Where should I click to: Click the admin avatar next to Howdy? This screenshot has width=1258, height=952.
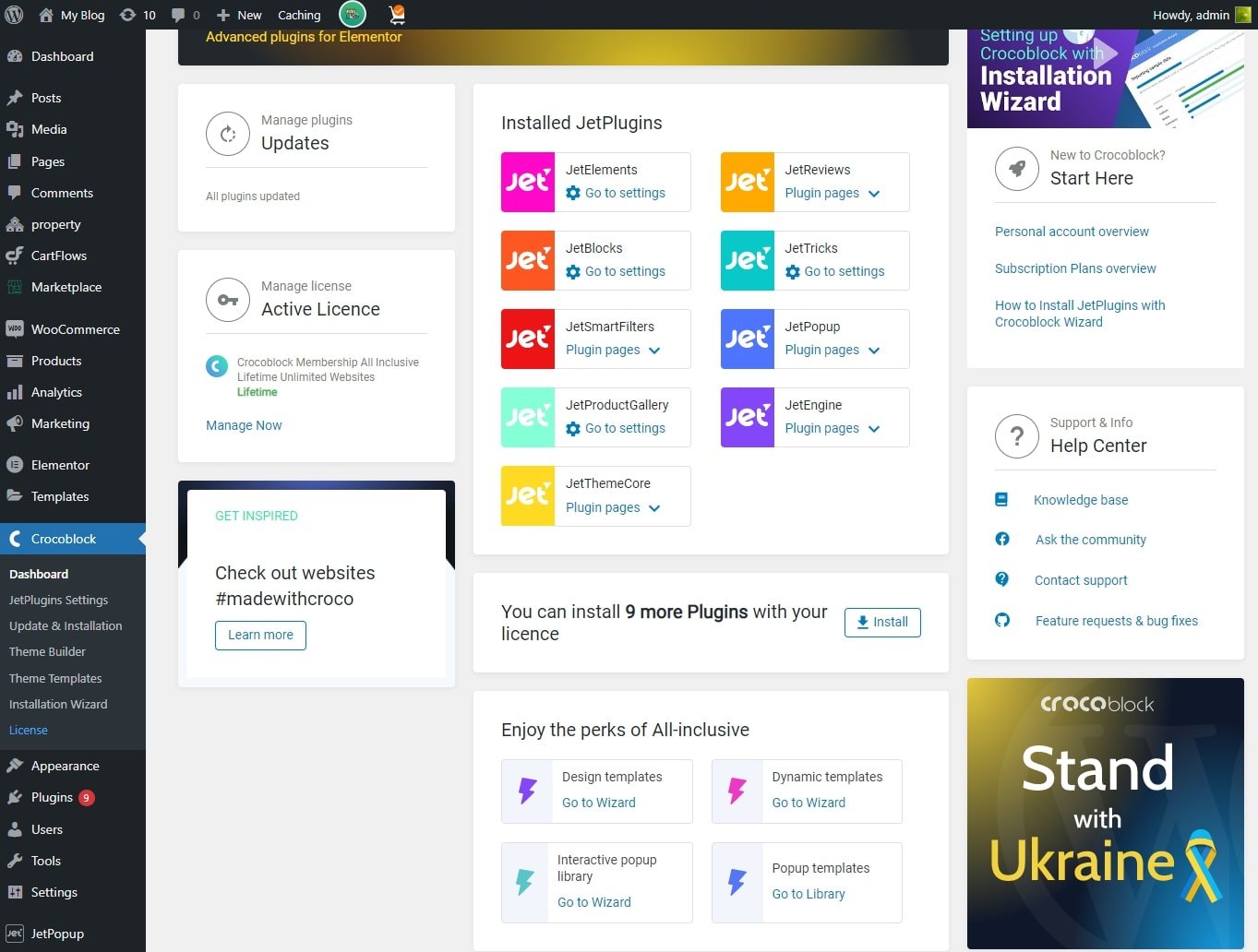pyautogui.click(x=1243, y=15)
